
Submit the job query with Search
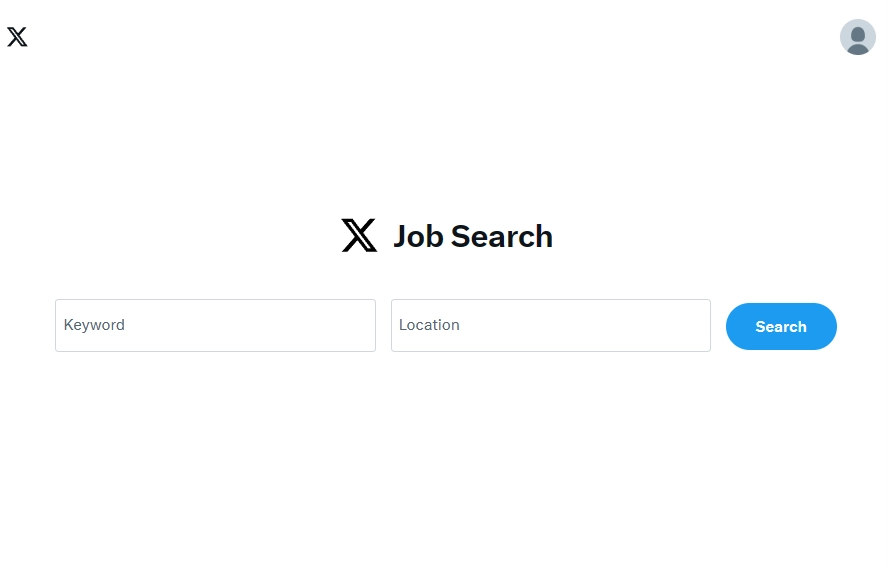click(x=781, y=327)
